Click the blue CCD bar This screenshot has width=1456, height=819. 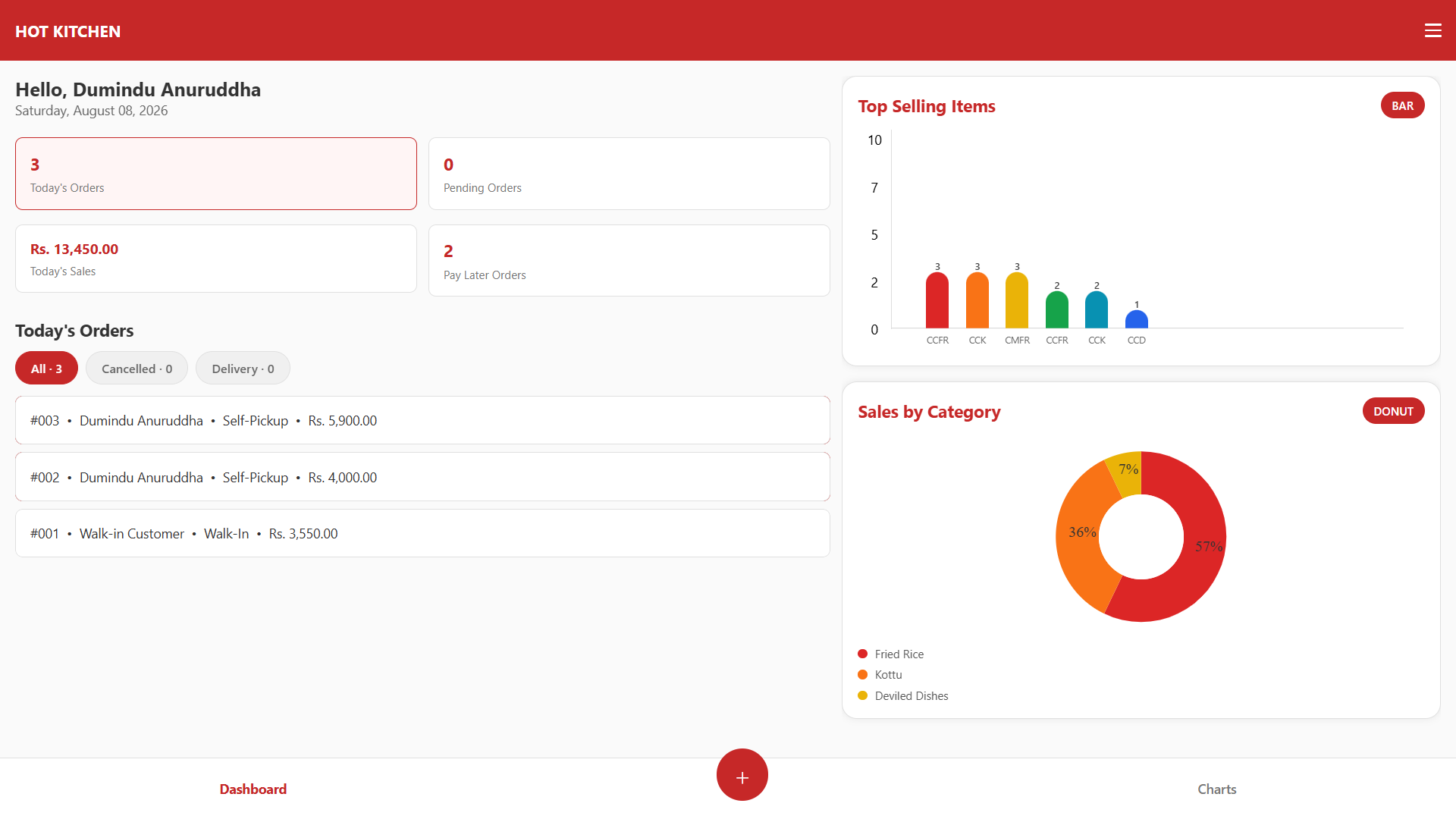1137,319
